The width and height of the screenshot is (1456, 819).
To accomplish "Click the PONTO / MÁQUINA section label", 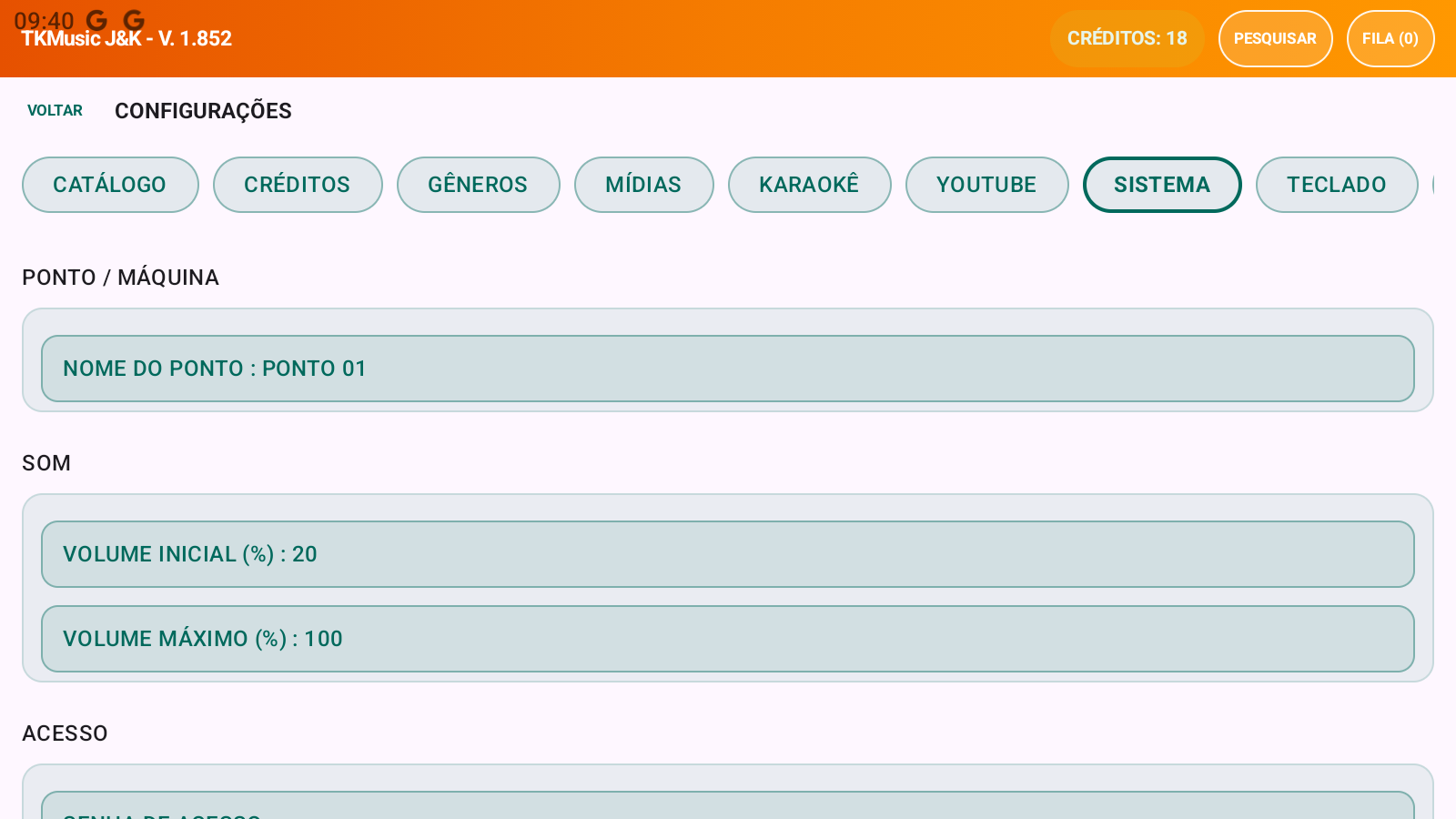I will (x=120, y=278).
